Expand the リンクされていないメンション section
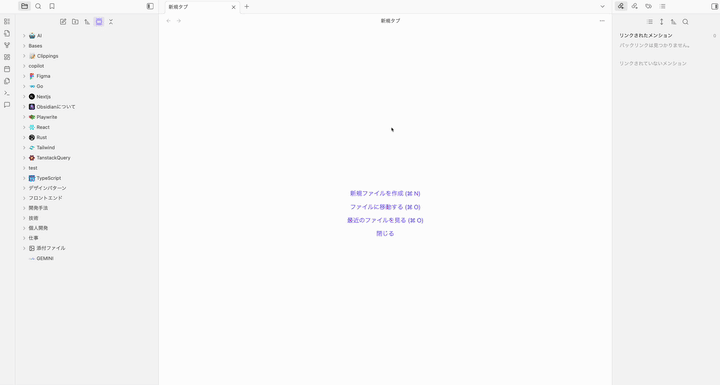This screenshot has width=720, height=385. pos(652,63)
